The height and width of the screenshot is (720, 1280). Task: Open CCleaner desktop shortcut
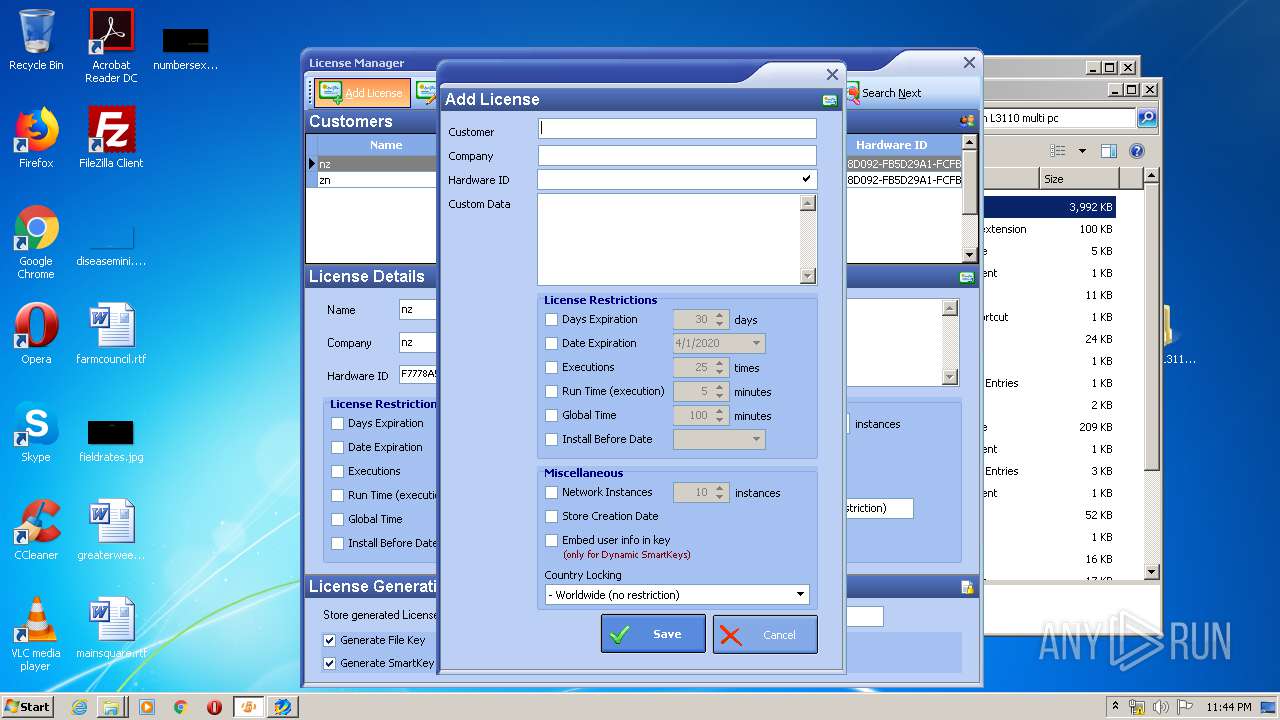pos(36,530)
